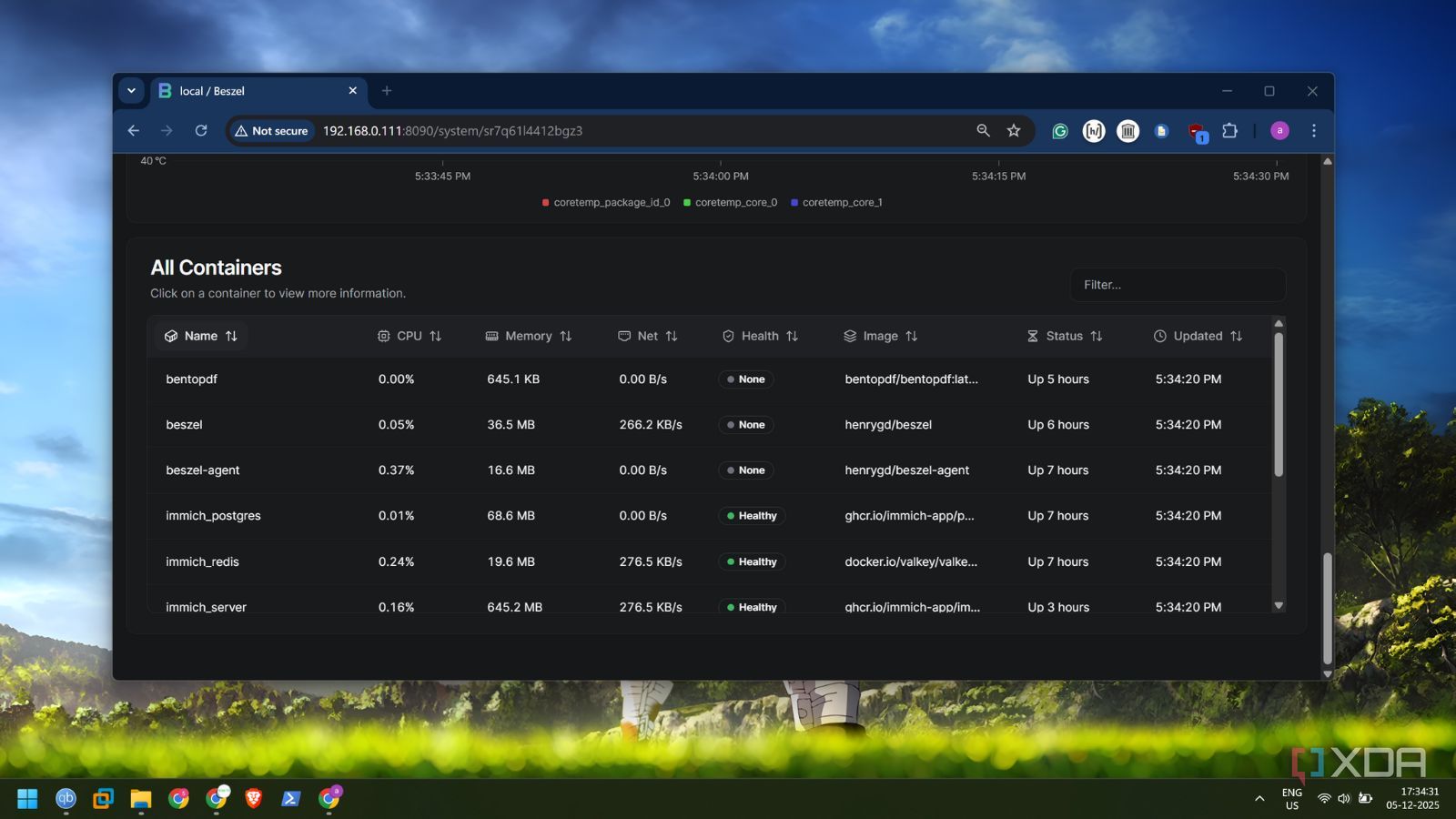The width and height of the screenshot is (1456, 819).
Task: Bookmark this page with the star icon
Action: [1014, 131]
